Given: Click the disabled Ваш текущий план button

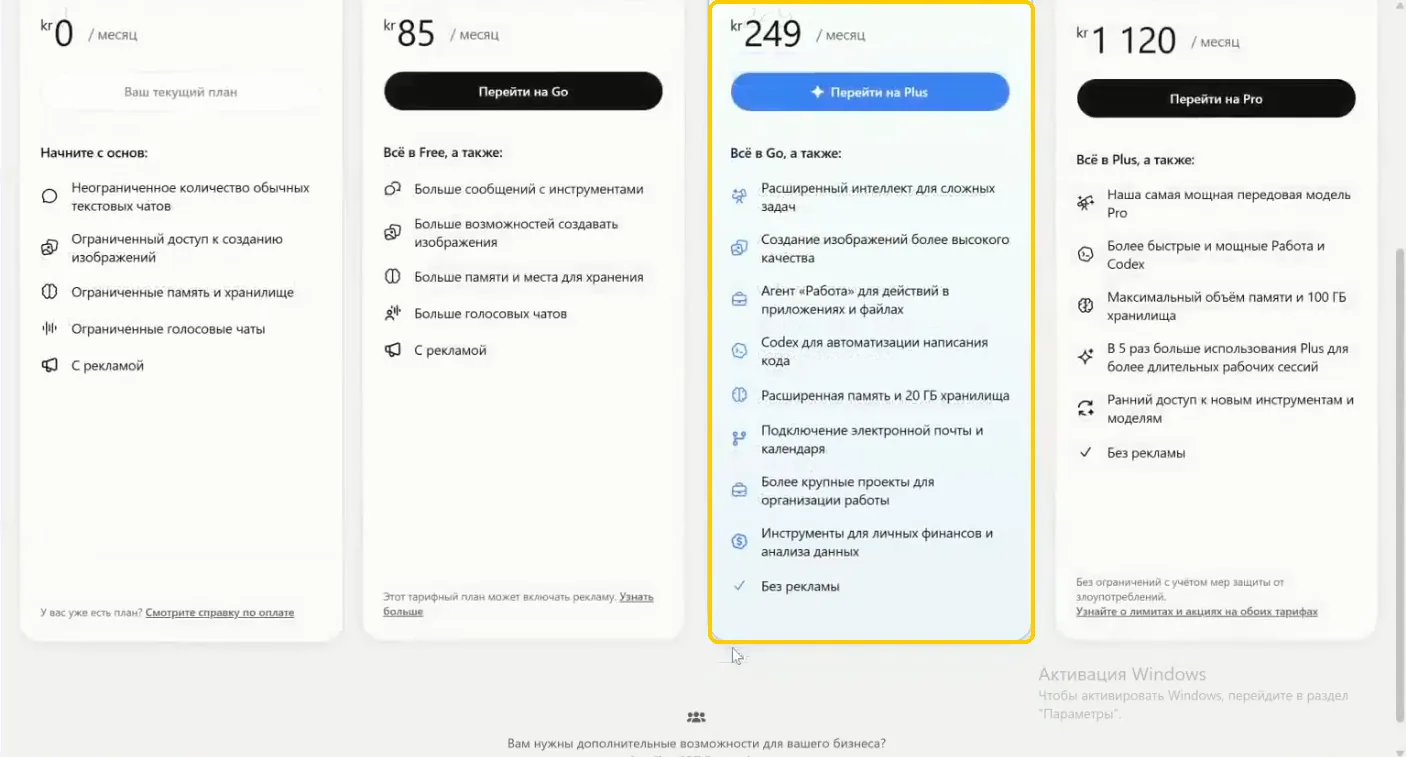Looking at the screenshot, I should click(181, 92).
